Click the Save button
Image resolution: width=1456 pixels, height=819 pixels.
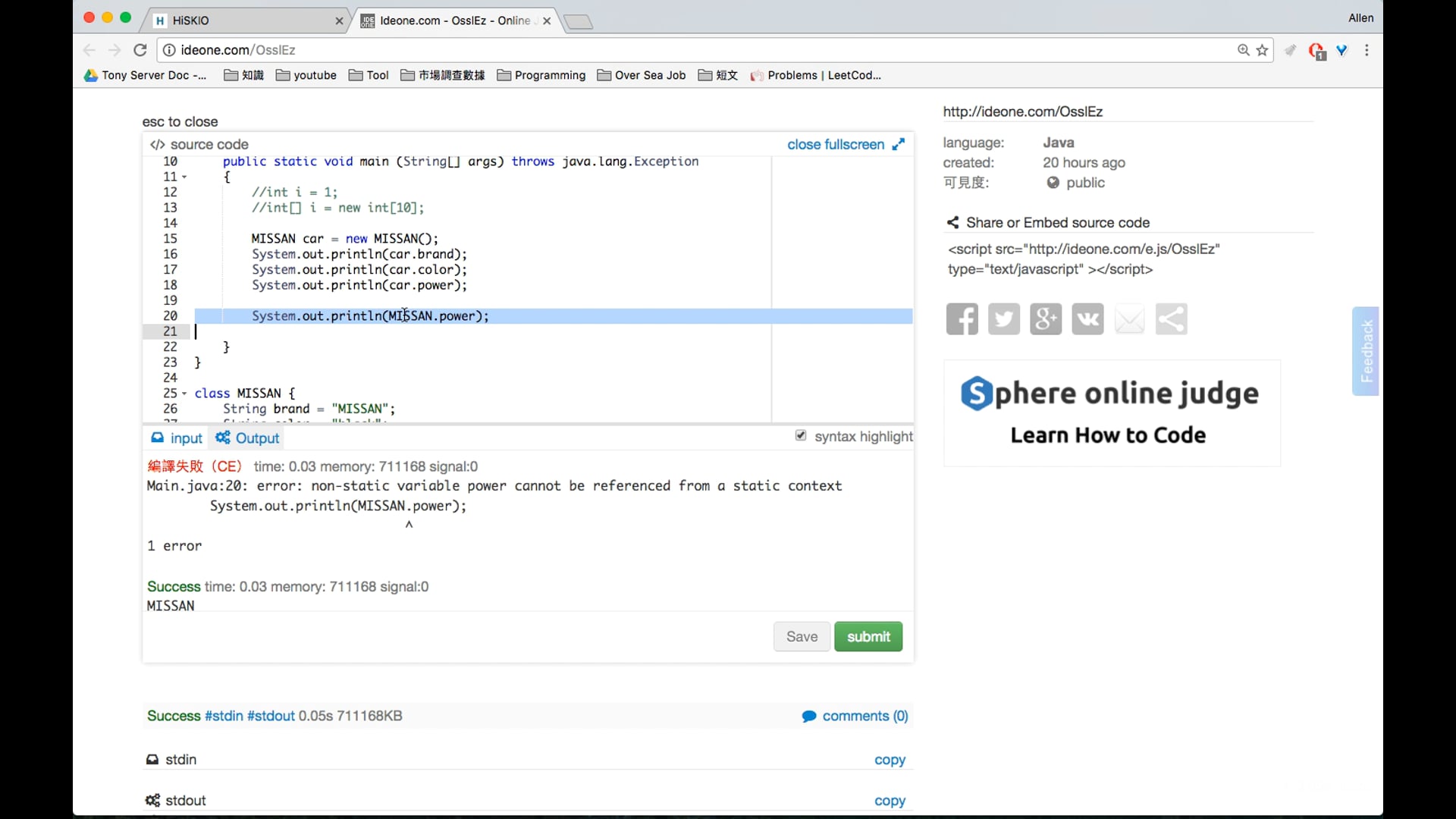pos(802,637)
